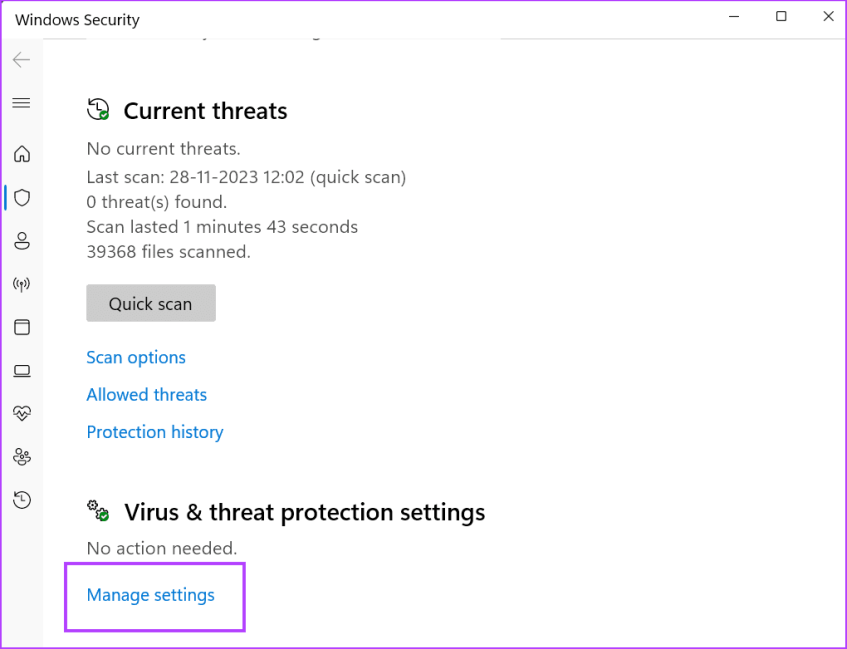Open Family options in the sidebar

pyautogui.click(x=22, y=456)
